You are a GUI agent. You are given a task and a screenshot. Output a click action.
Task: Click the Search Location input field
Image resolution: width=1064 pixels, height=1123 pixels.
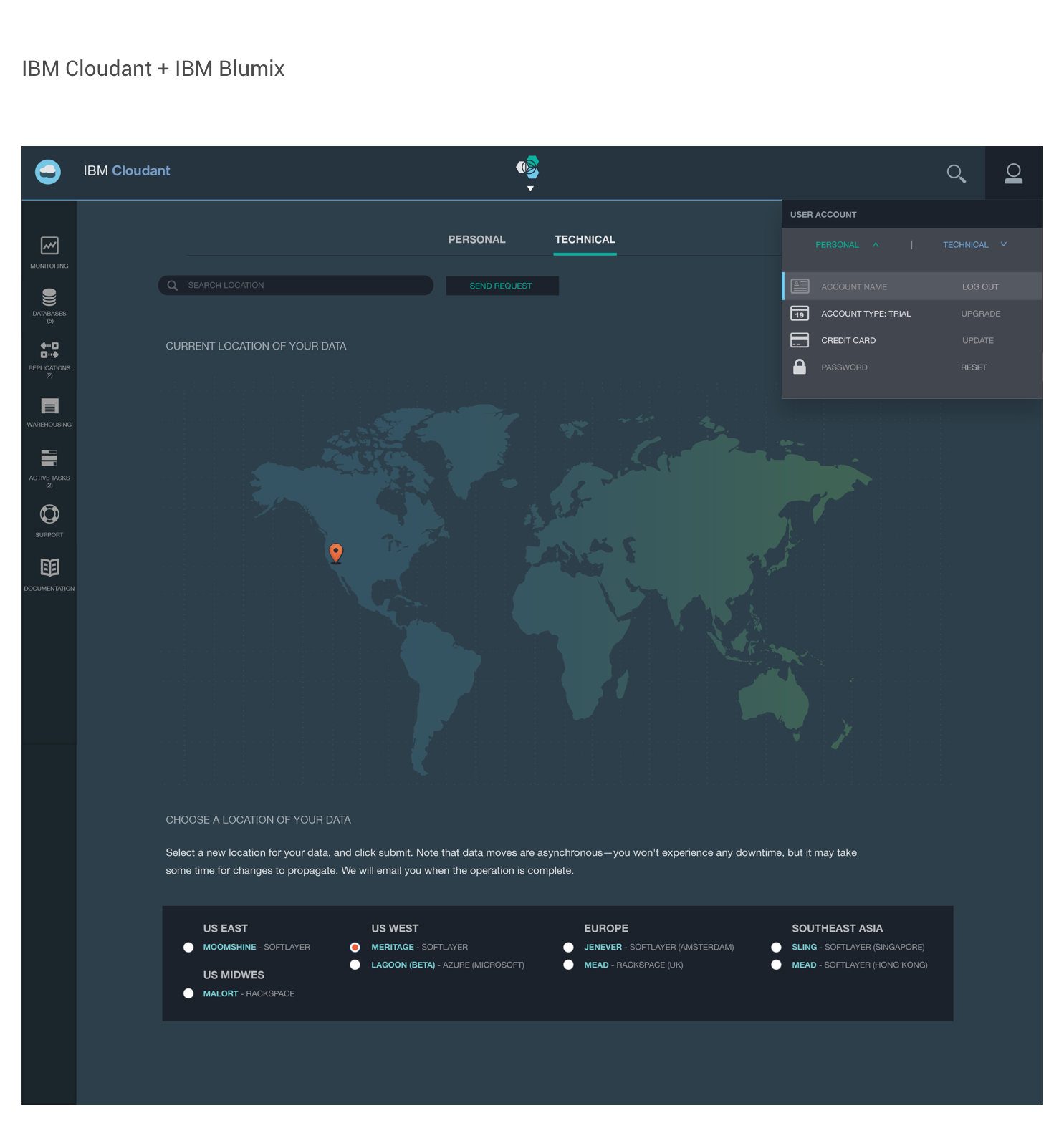(296, 285)
